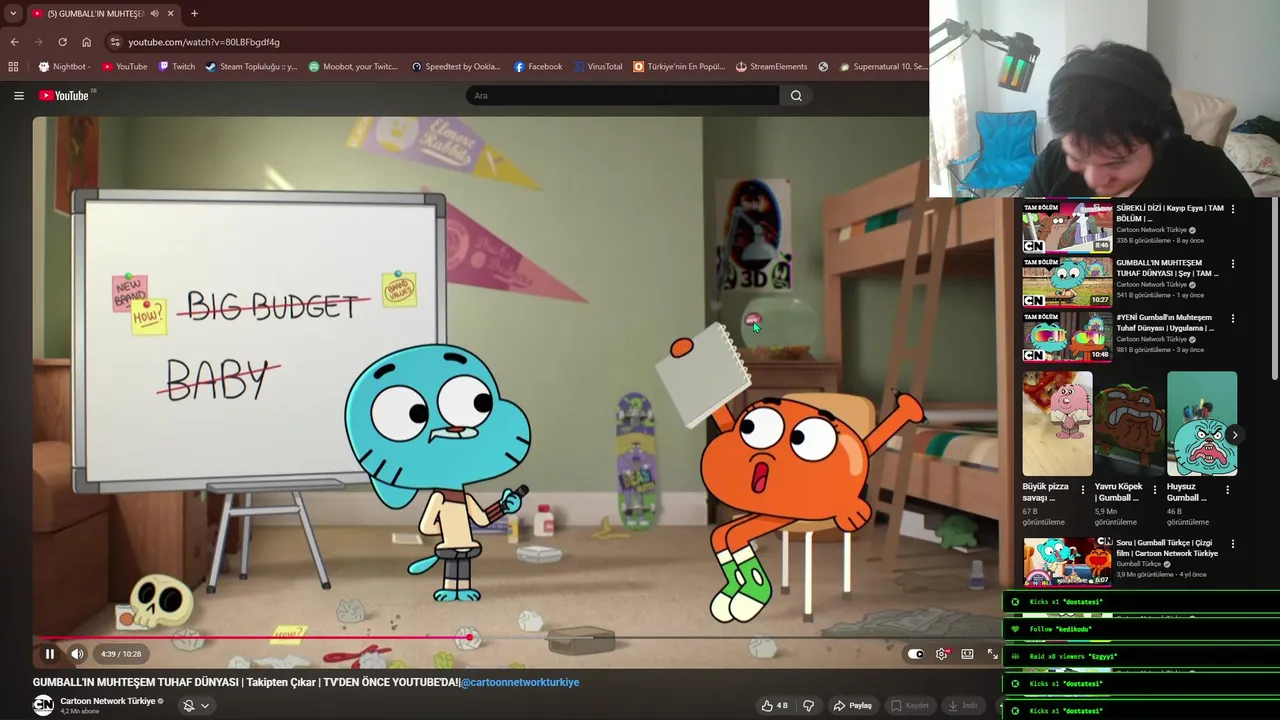Screen dimensions: 1280x720
Task: Mute the video volume speaker icon
Action: pos(77,654)
